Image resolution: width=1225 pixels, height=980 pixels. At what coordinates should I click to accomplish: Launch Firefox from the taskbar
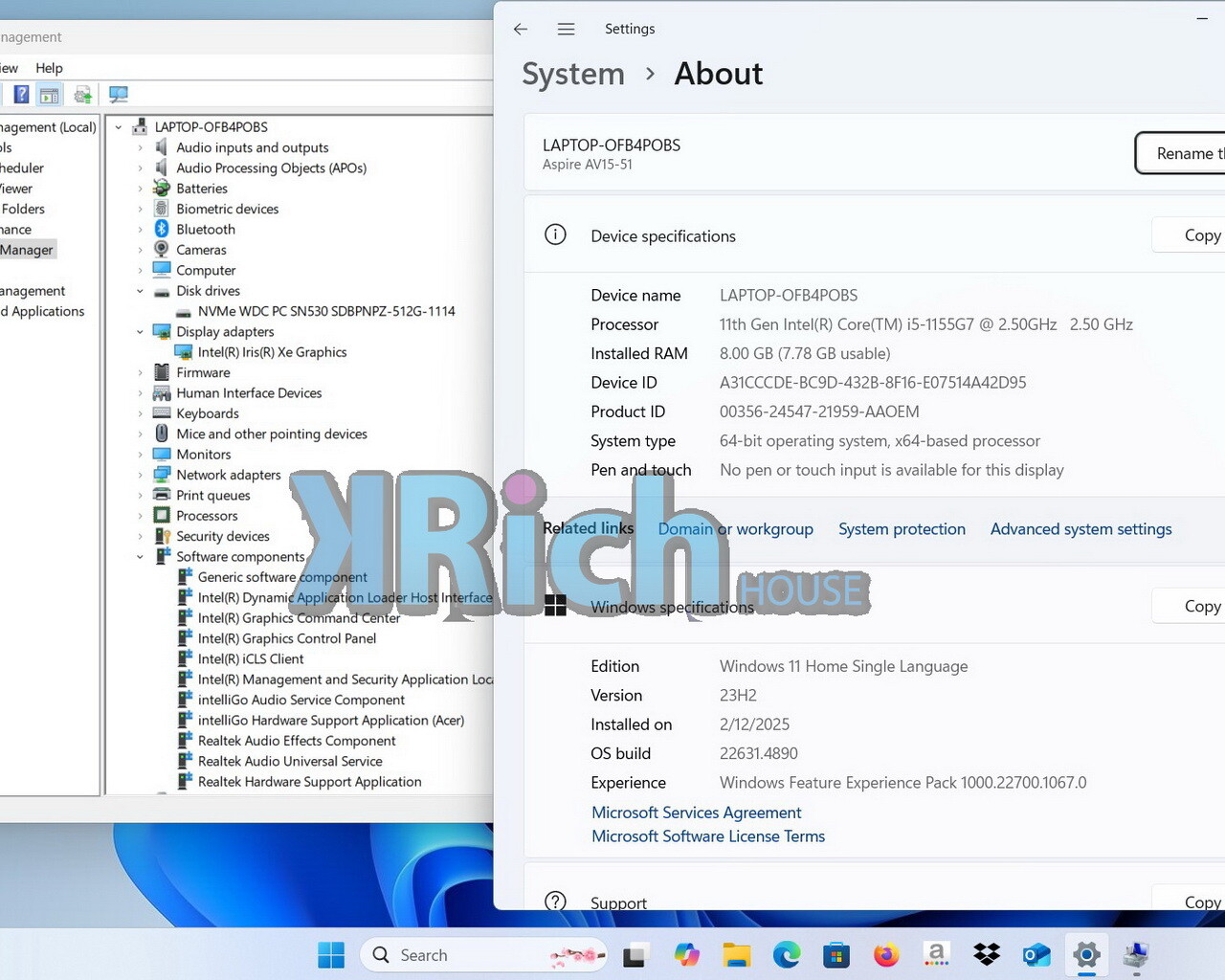pos(886,955)
